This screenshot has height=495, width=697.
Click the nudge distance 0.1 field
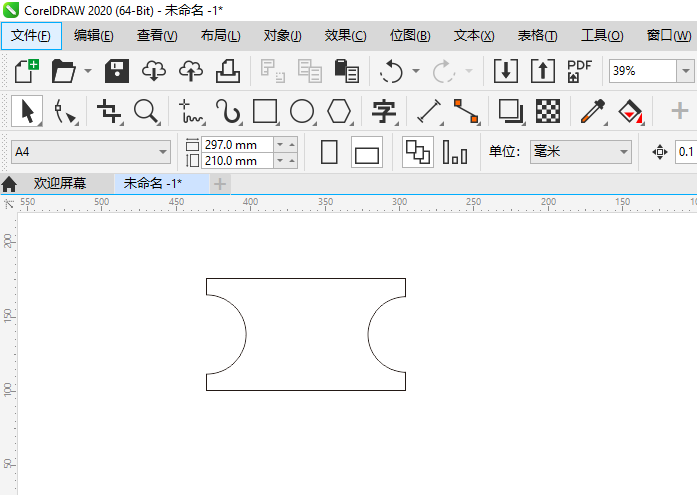tap(686, 152)
